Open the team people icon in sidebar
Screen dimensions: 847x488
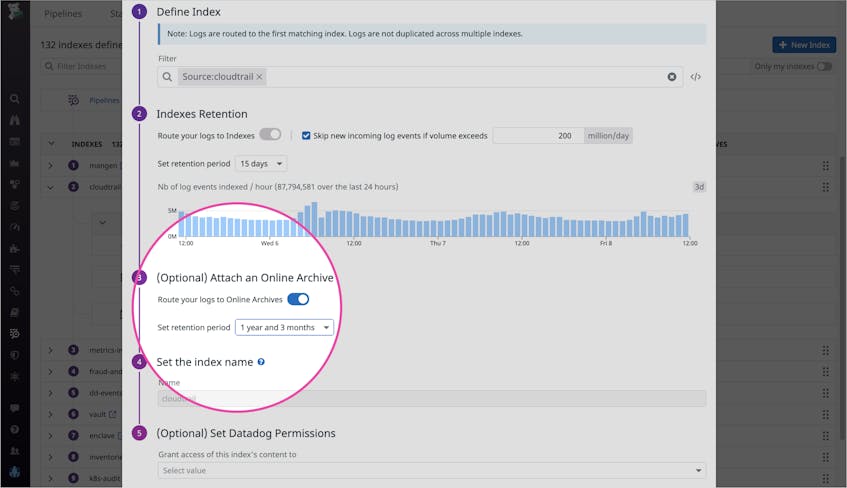point(15,451)
